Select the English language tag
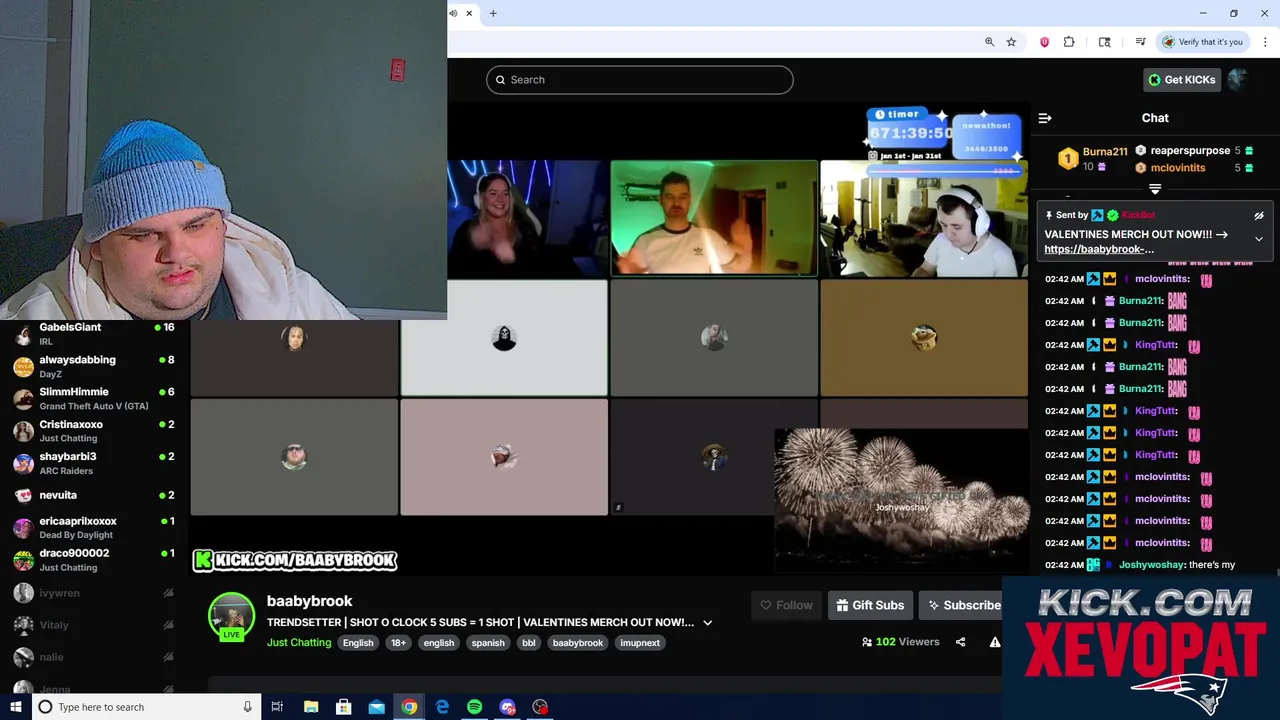 click(358, 643)
